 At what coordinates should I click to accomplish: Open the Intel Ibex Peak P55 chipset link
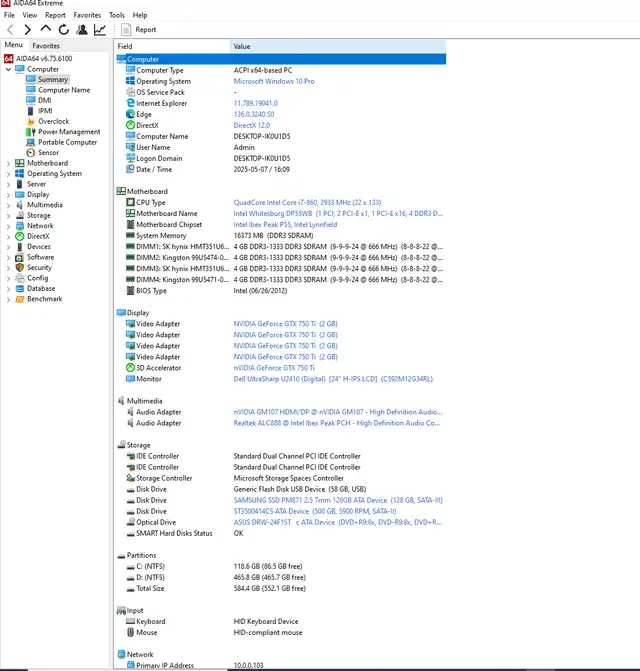tap(285, 225)
